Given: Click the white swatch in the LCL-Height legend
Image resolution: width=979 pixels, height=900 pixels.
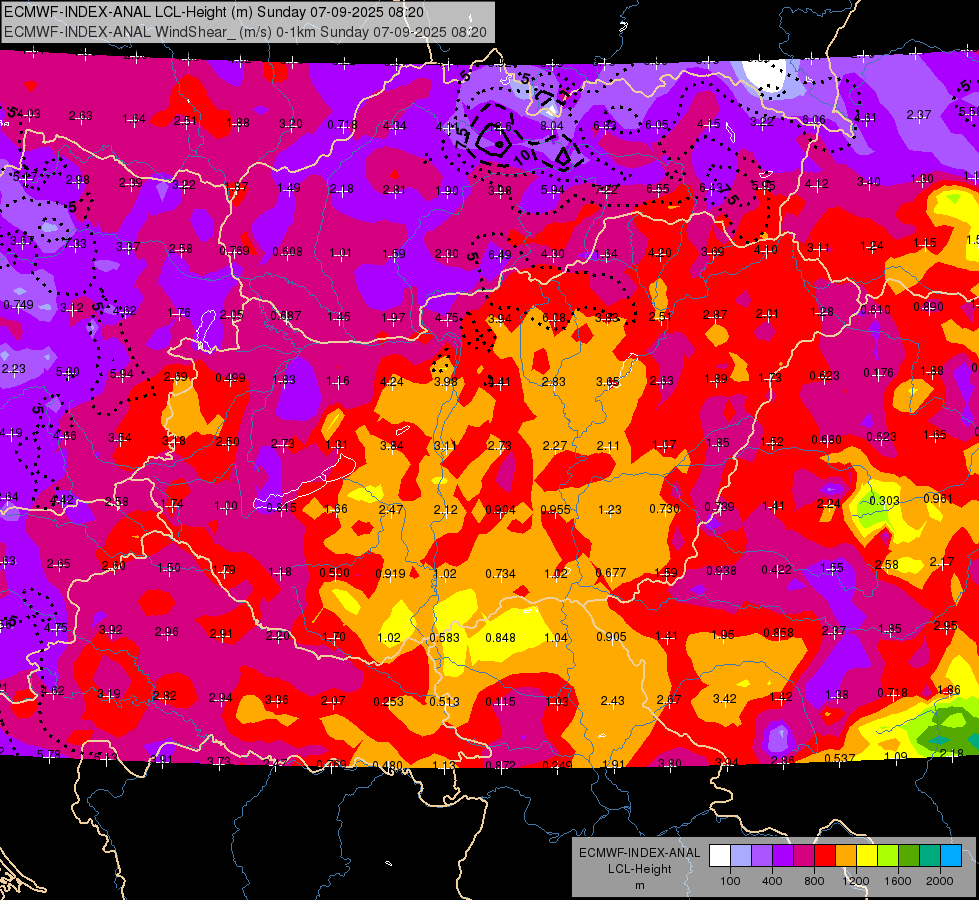Looking at the screenshot, I should tap(720, 856).
